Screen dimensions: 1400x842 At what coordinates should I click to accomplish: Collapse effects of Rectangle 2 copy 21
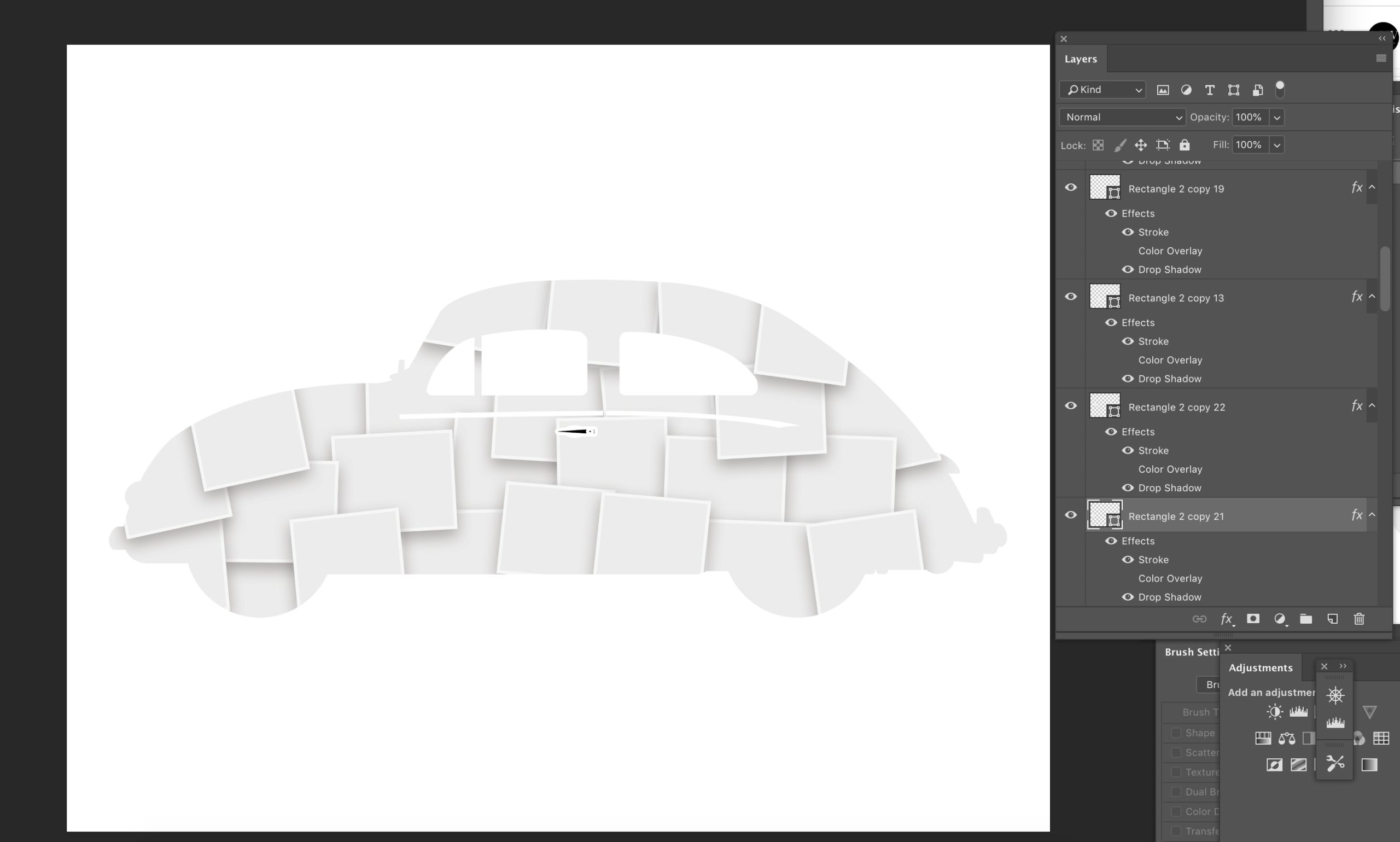pyautogui.click(x=1372, y=515)
